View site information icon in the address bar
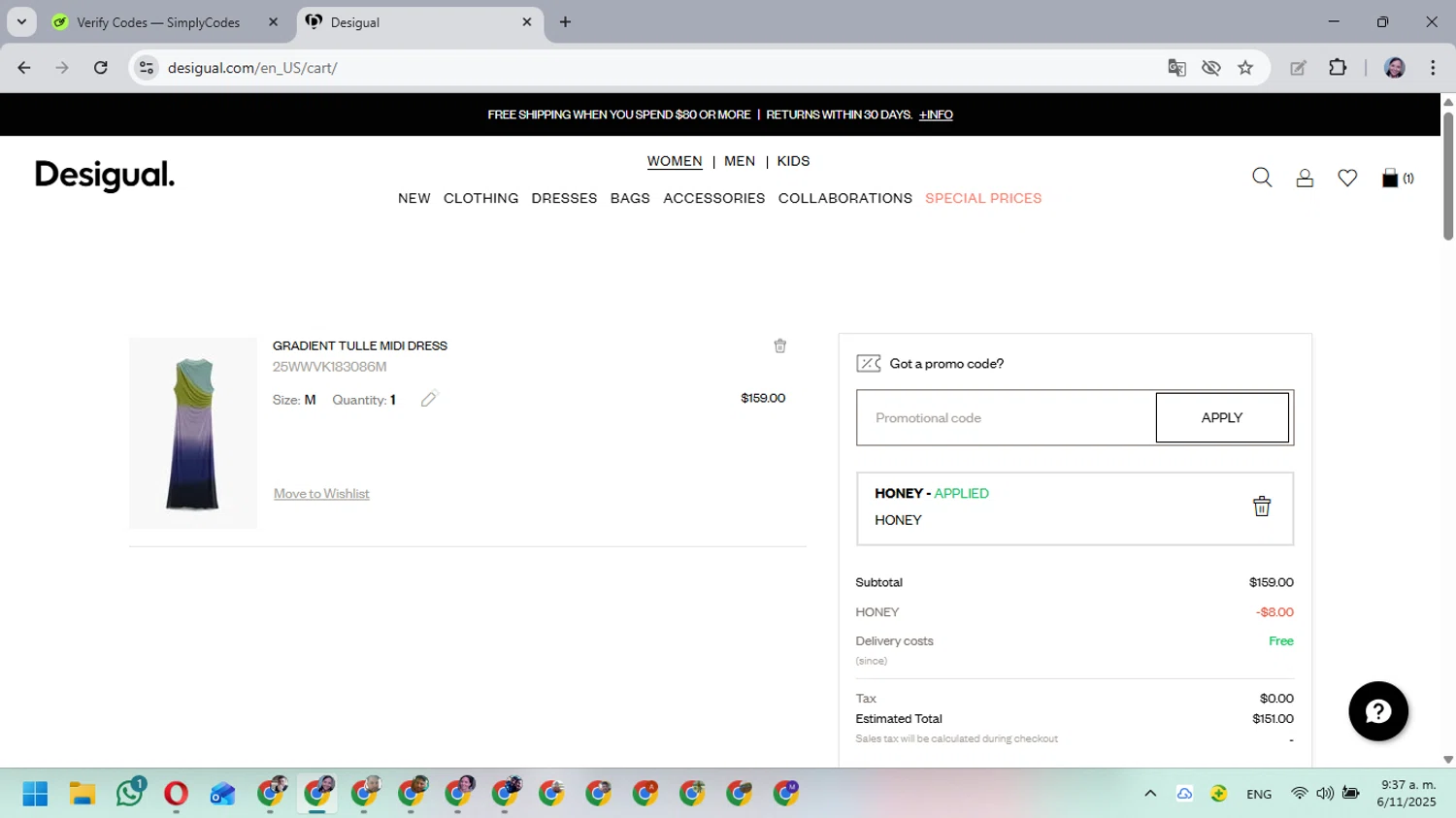This screenshot has width=1456, height=818. tap(147, 68)
